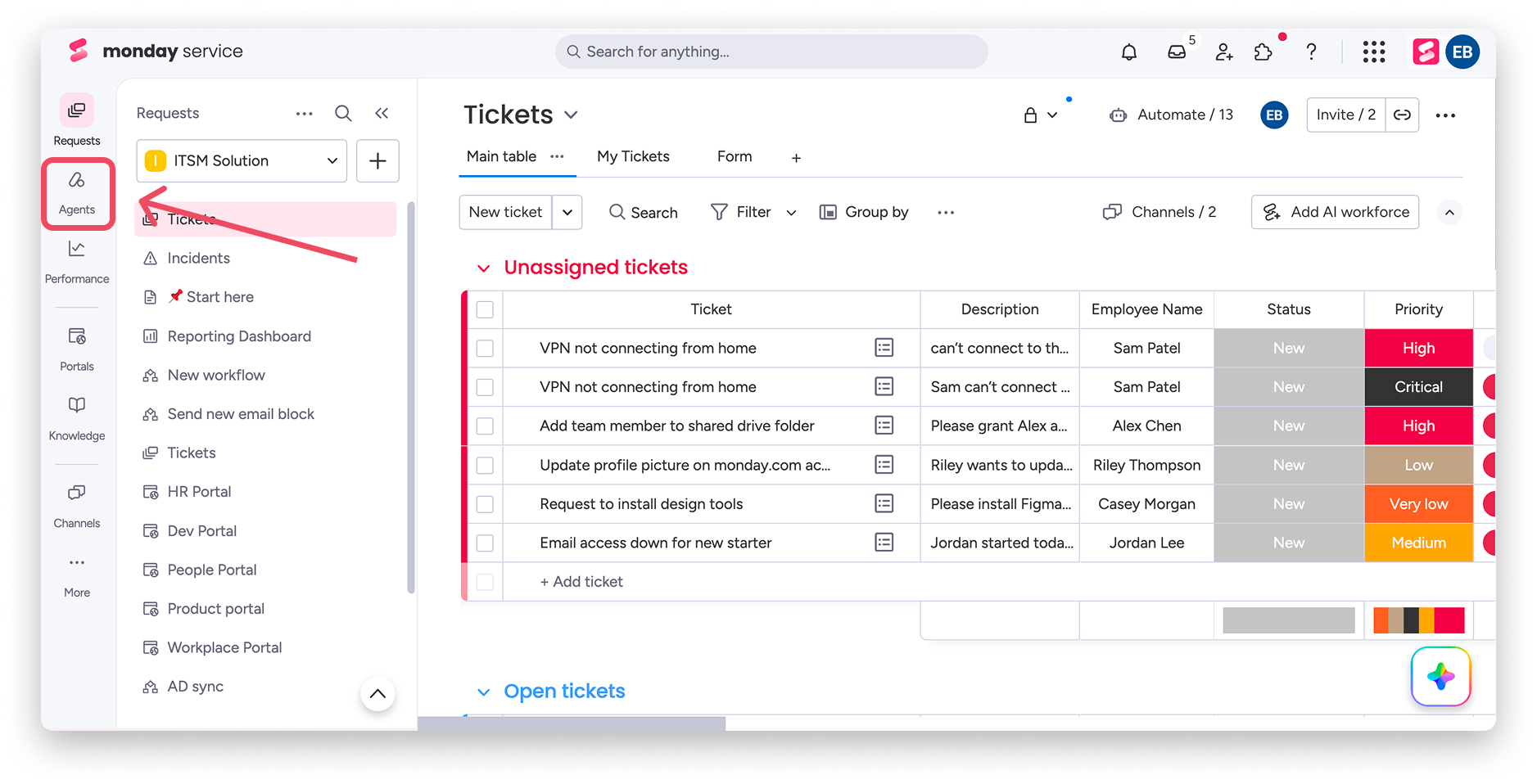Switch to the Main table view
This screenshot has height=784, width=1537.
[x=501, y=156]
